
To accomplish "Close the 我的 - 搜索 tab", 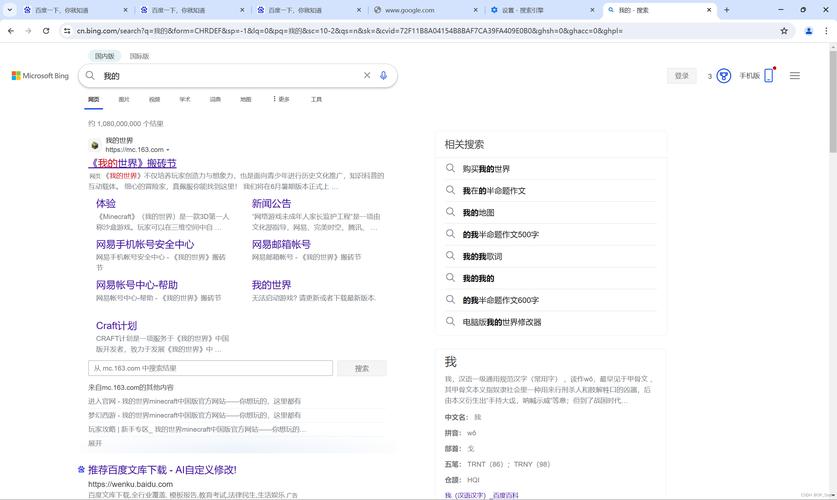I will pos(709,10).
